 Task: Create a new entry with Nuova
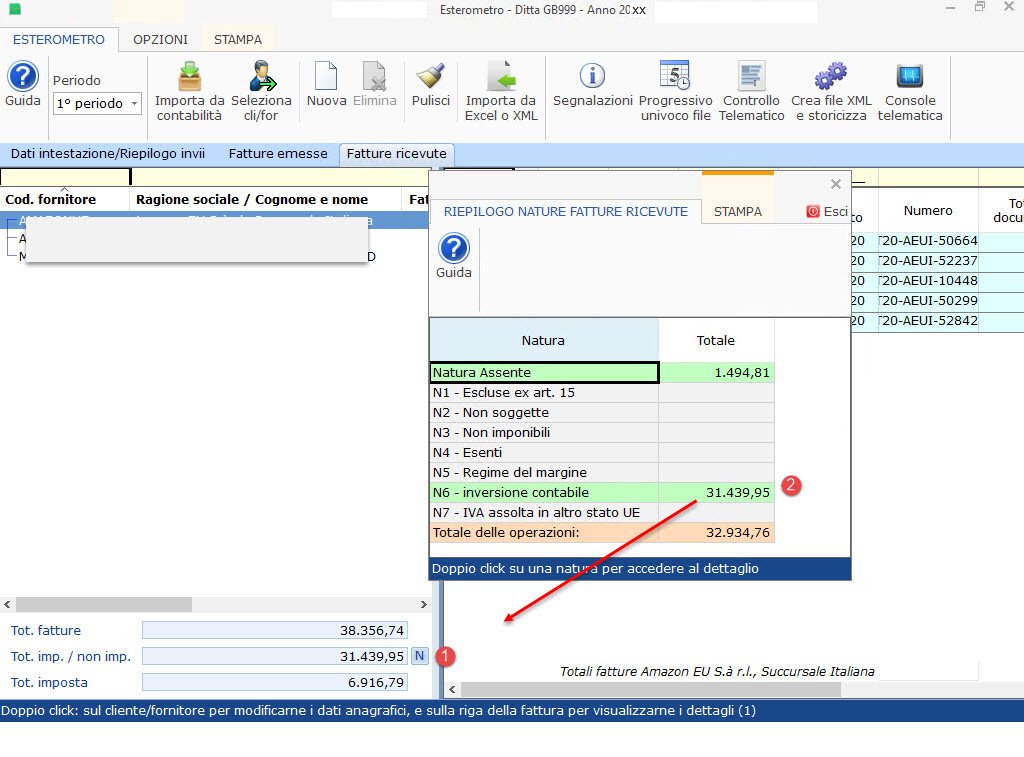click(x=326, y=84)
